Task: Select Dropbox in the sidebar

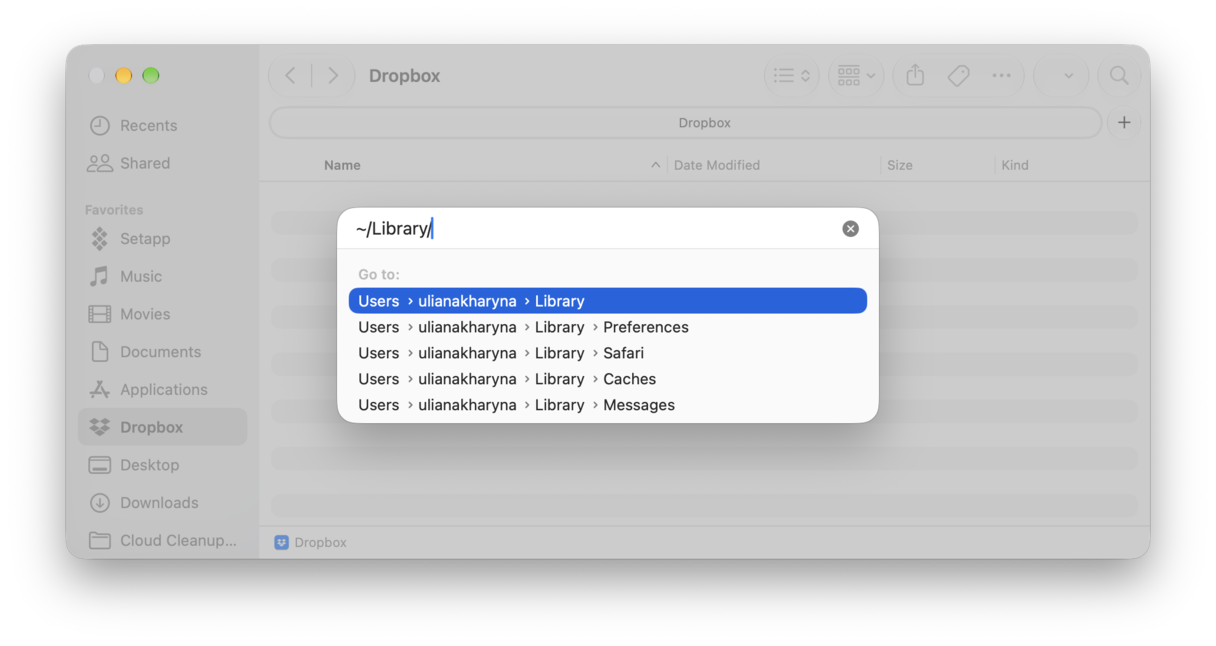Action: point(162,428)
